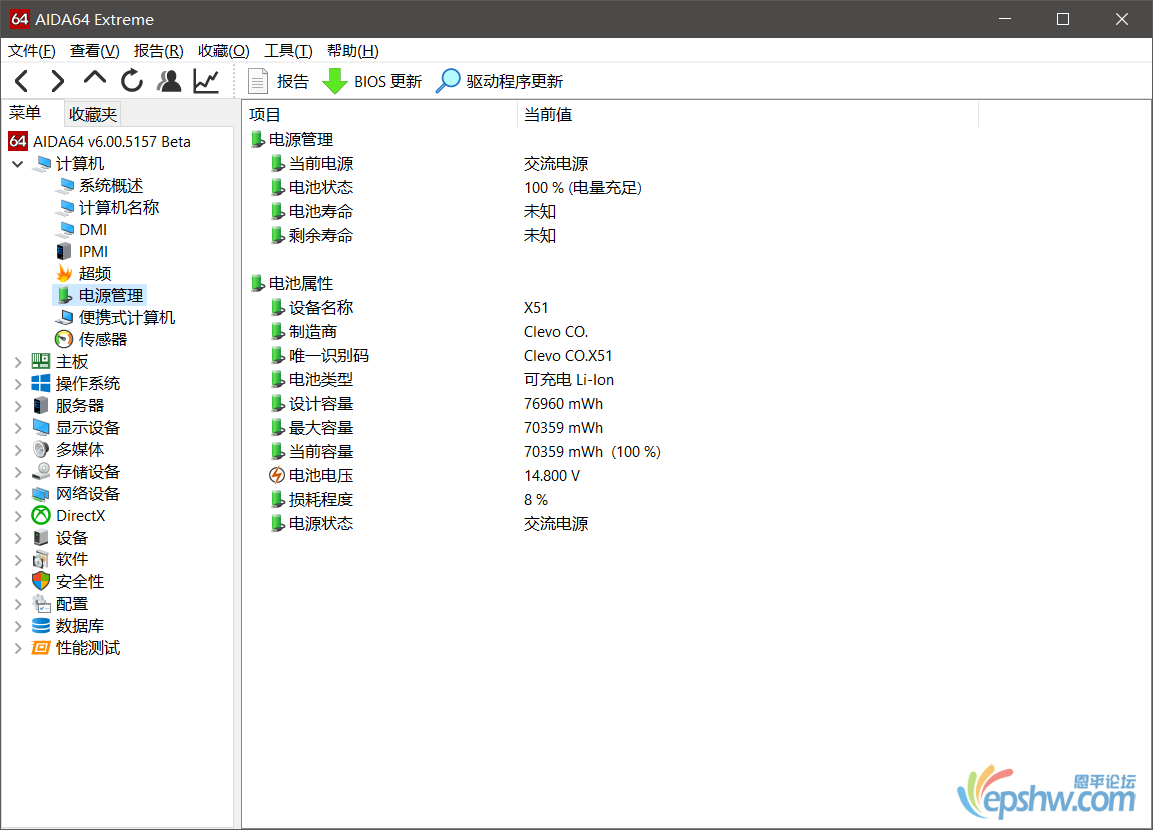Click the green BIOS 更新 download arrow icon
Screen dimensions: 1153x830
335,81
